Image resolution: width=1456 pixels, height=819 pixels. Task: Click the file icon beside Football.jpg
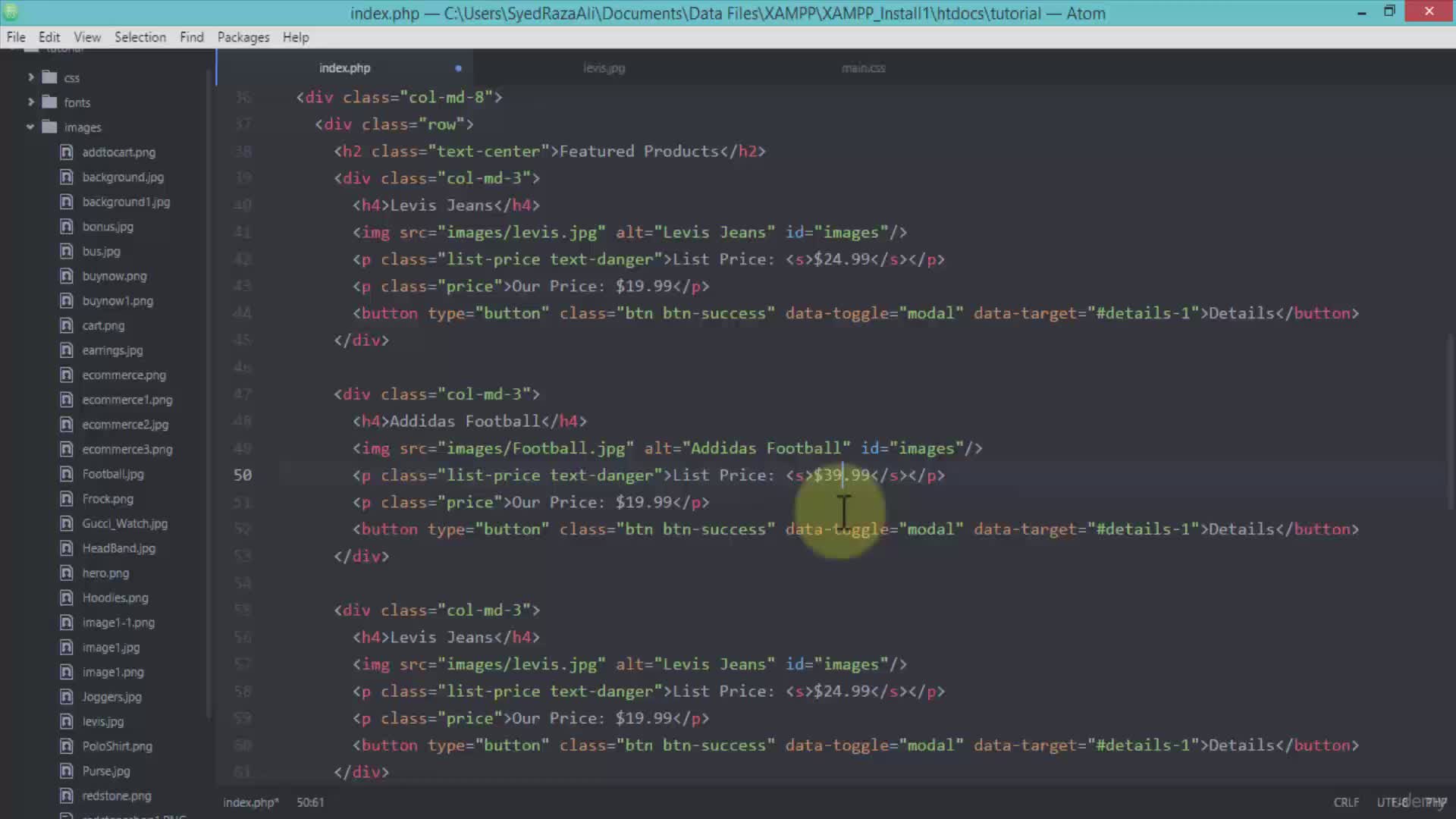67,473
